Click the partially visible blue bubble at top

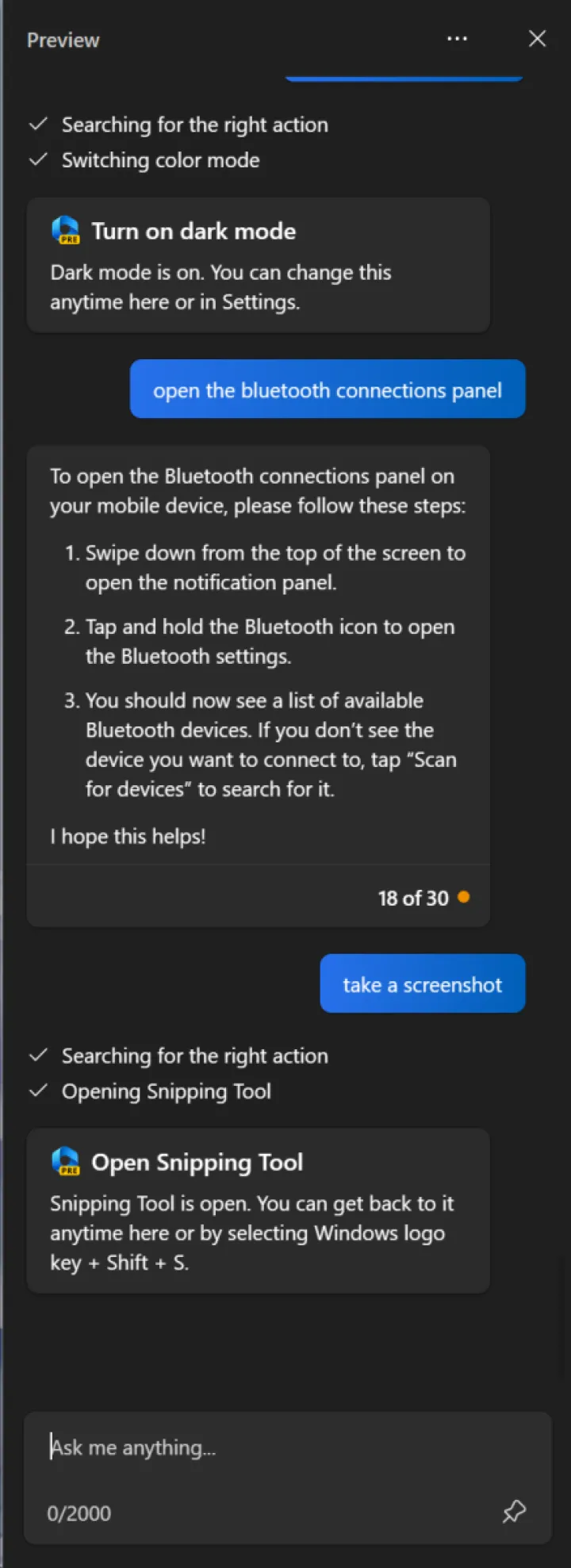pyautogui.click(x=404, y=78)
